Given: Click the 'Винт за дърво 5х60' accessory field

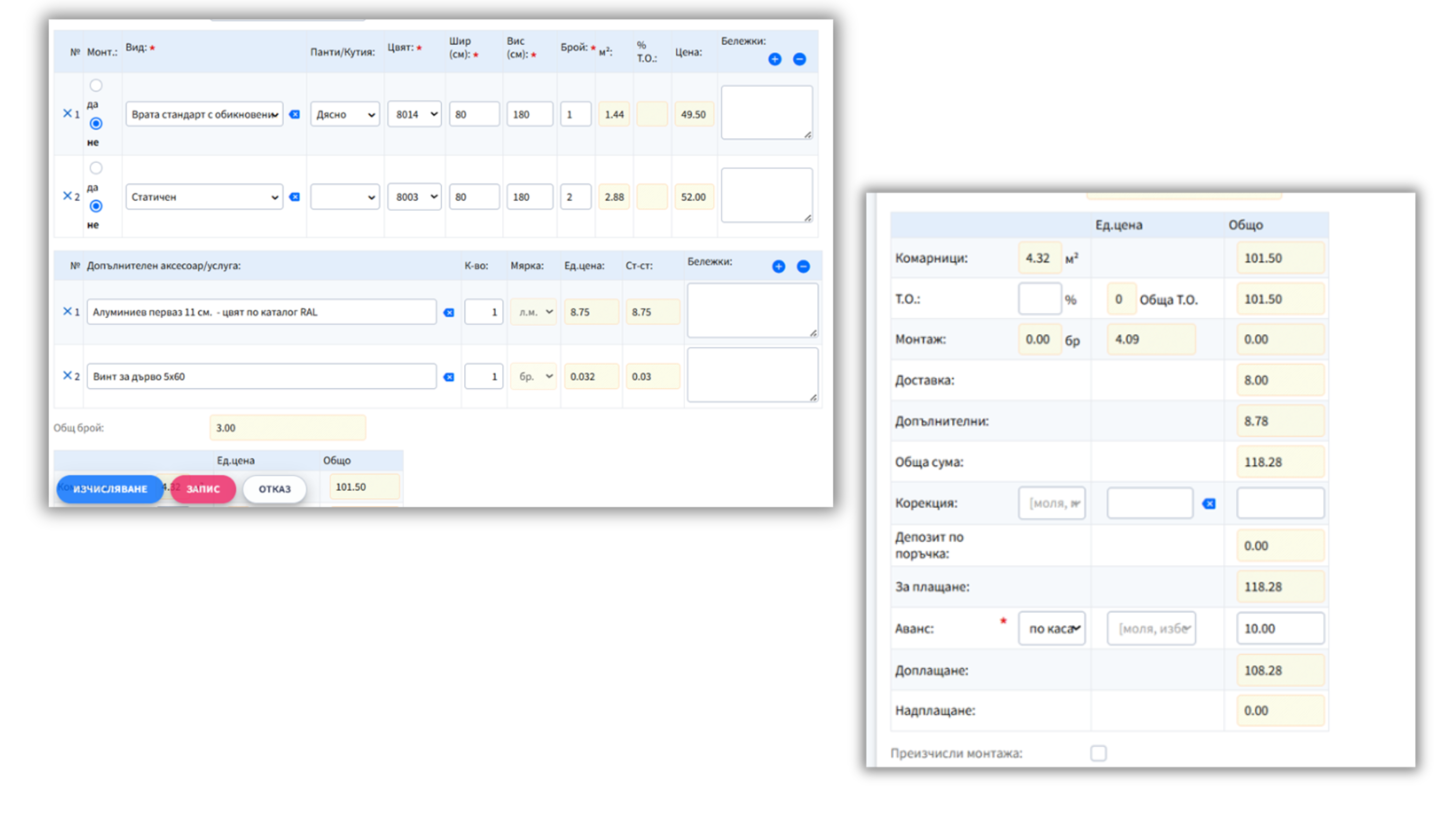Looking at the screenshot, I should (262, 376).
